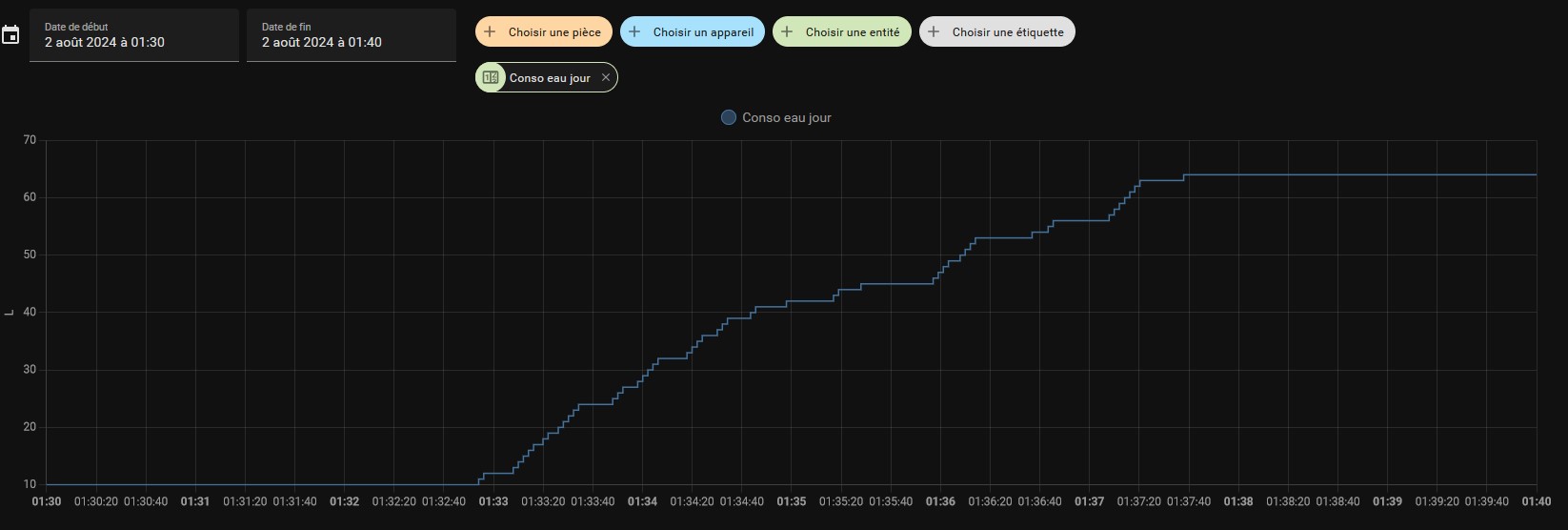Screen dimensions: 1568x530
Task: Select the Conso eau jour chip label
Action: click(x=550, y=78)
